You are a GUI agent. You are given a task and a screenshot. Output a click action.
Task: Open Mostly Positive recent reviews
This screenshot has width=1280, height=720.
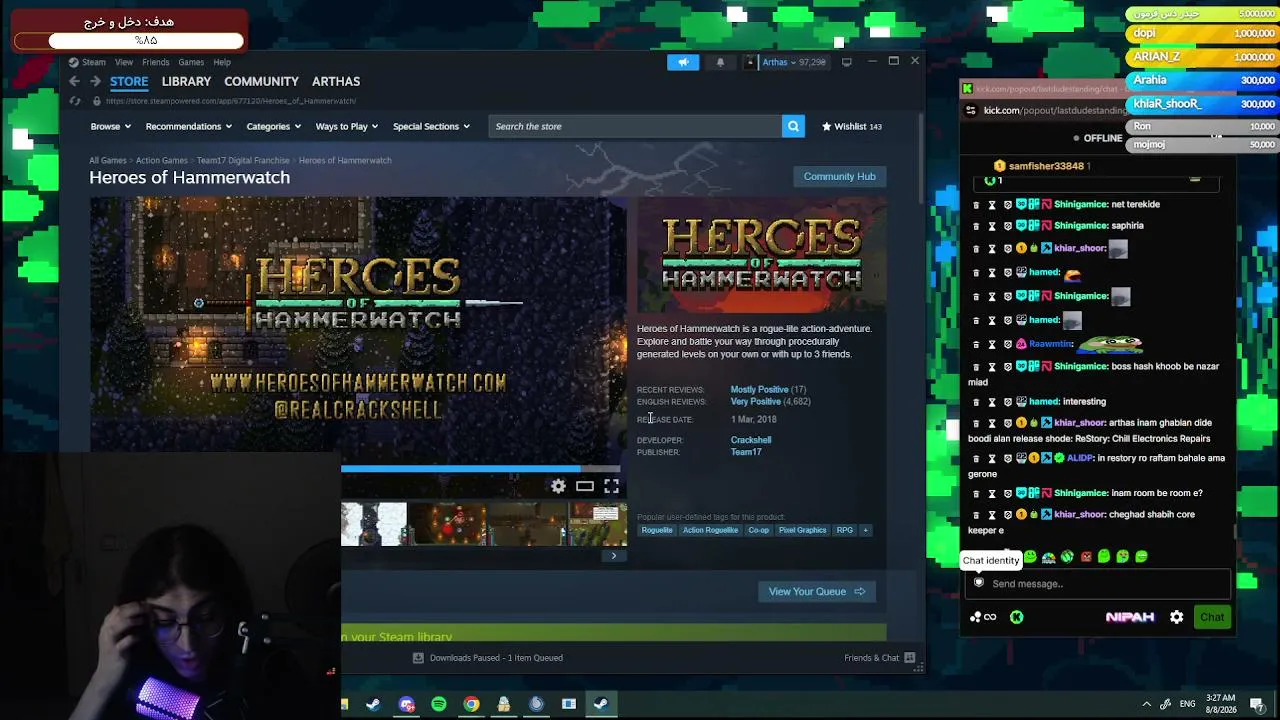tap(759, 389)
